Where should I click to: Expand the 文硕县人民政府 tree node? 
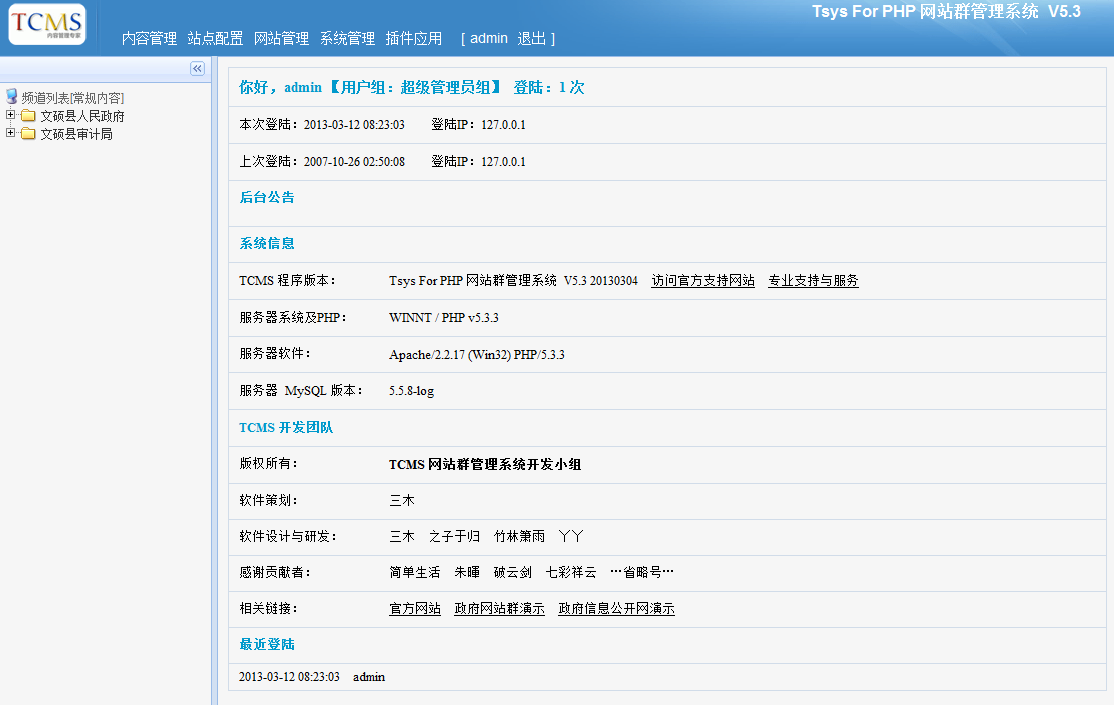coord(11,116)
